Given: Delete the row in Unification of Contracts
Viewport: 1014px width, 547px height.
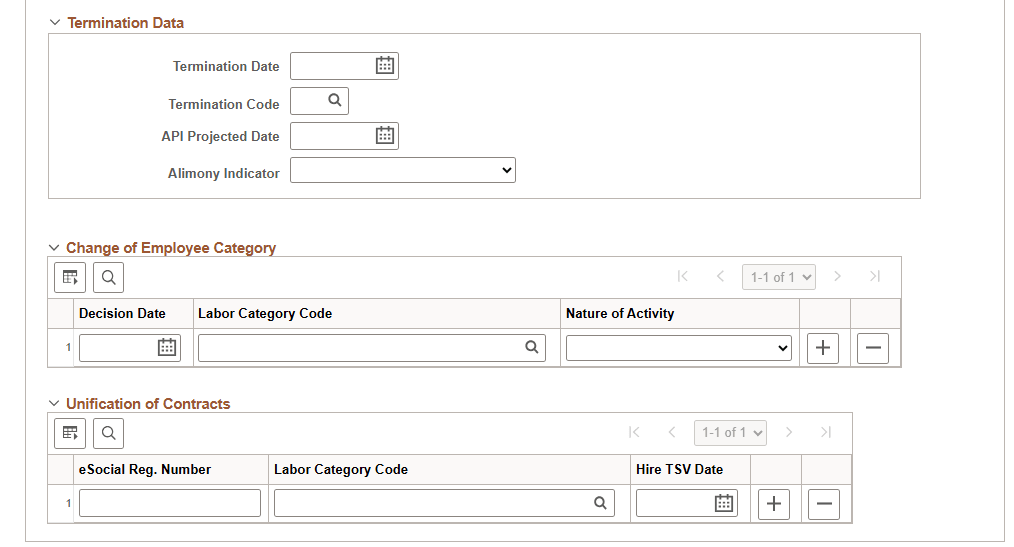Looking at the screenshot, I should coord(824,504).
